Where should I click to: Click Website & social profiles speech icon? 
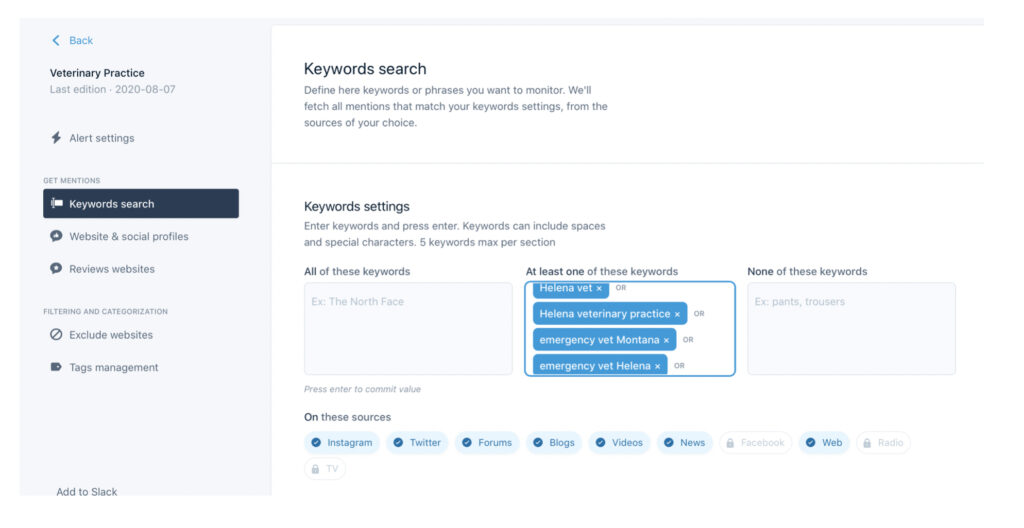pos(56,236)
